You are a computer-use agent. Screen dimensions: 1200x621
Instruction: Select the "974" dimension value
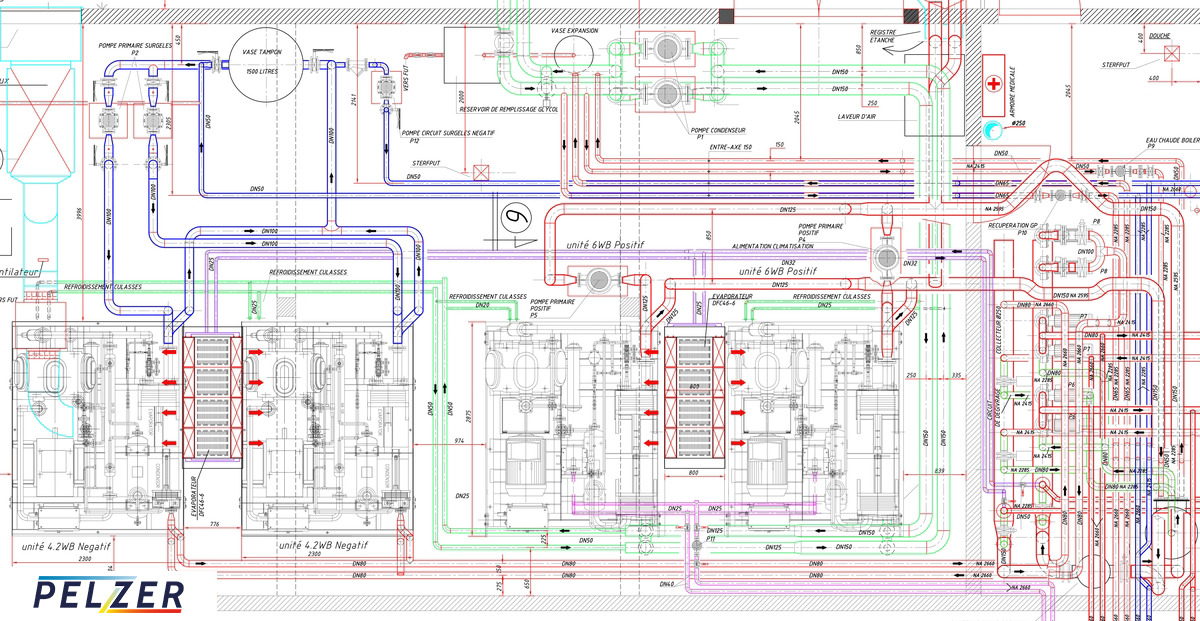point(460,440)
